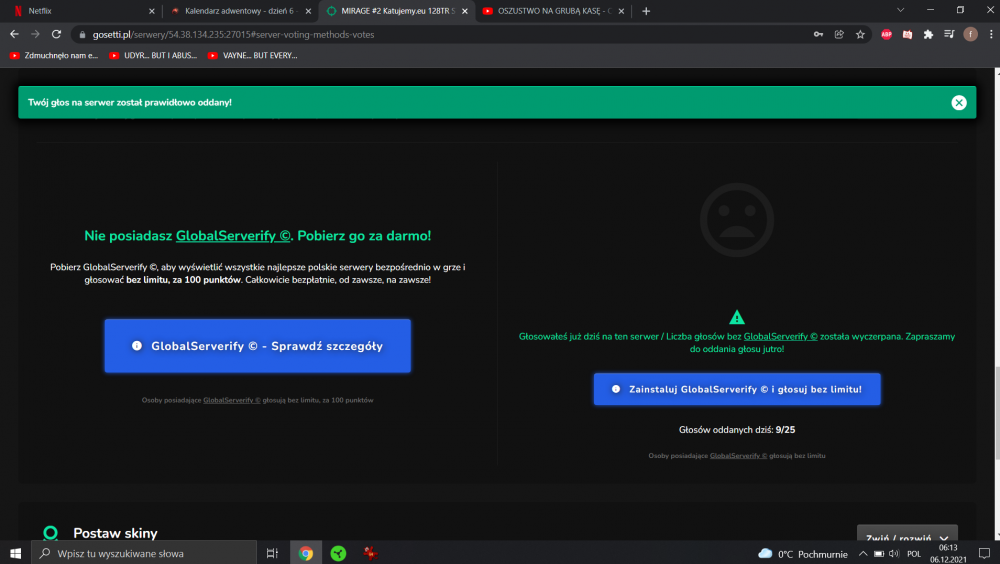Click the Postaw skiny heading
The image size is (1000, 564).
[115, 533]
